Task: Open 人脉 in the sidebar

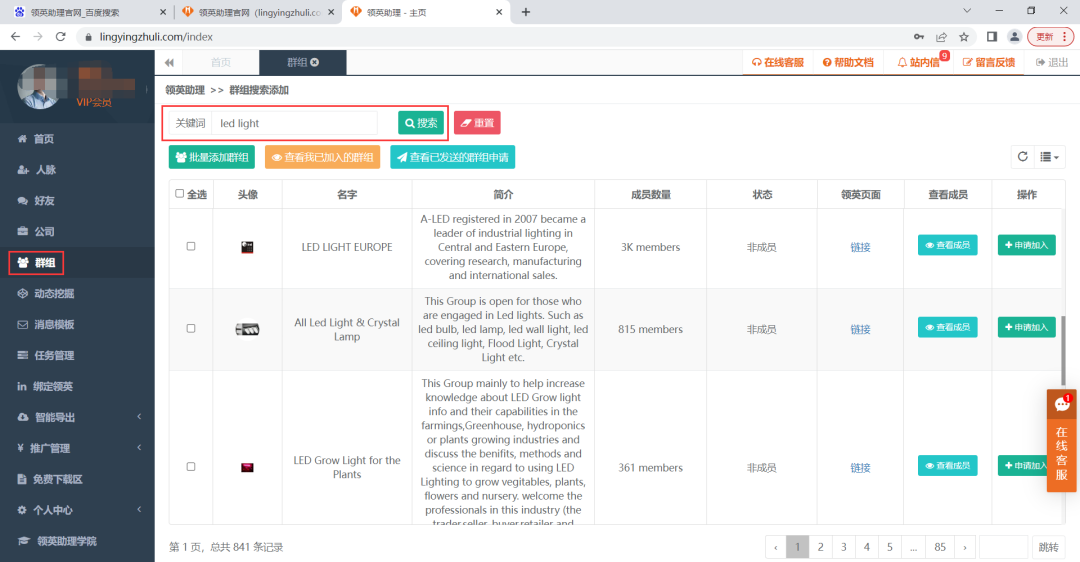Action: click(x=77, y=169)
